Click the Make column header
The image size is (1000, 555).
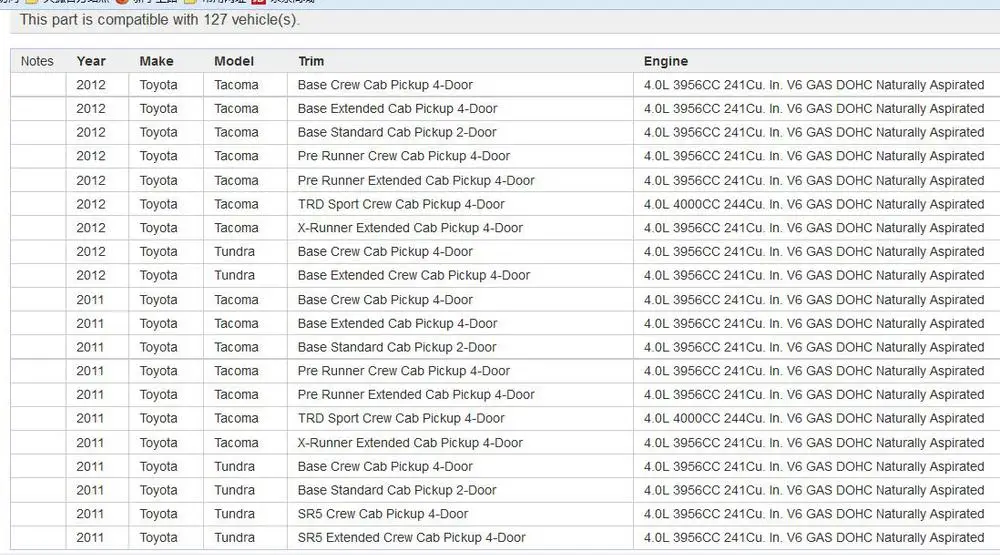pos(156,61)
